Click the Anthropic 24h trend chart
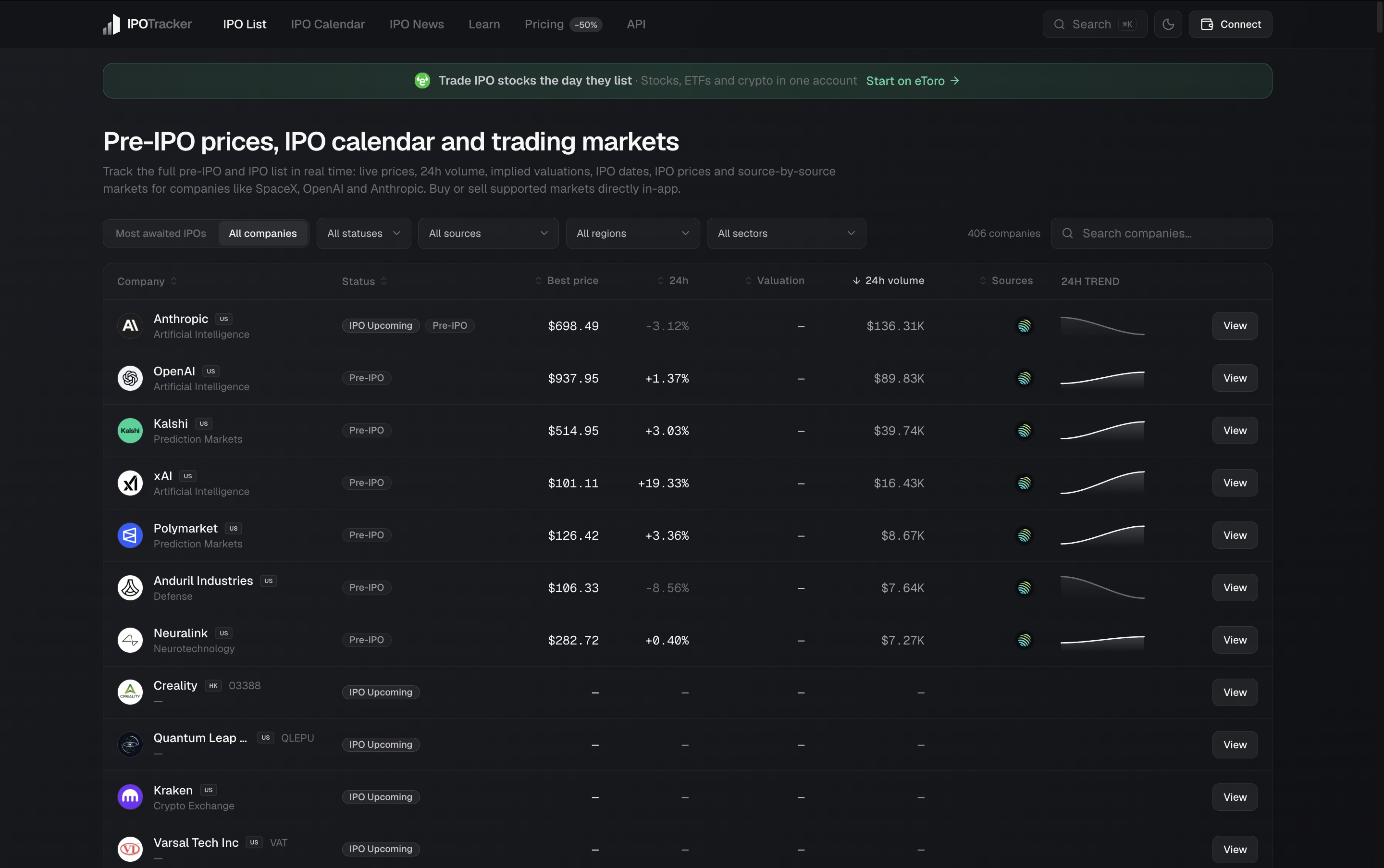This screenshot has height=868, width=1384. click(x=1102, y=326)
